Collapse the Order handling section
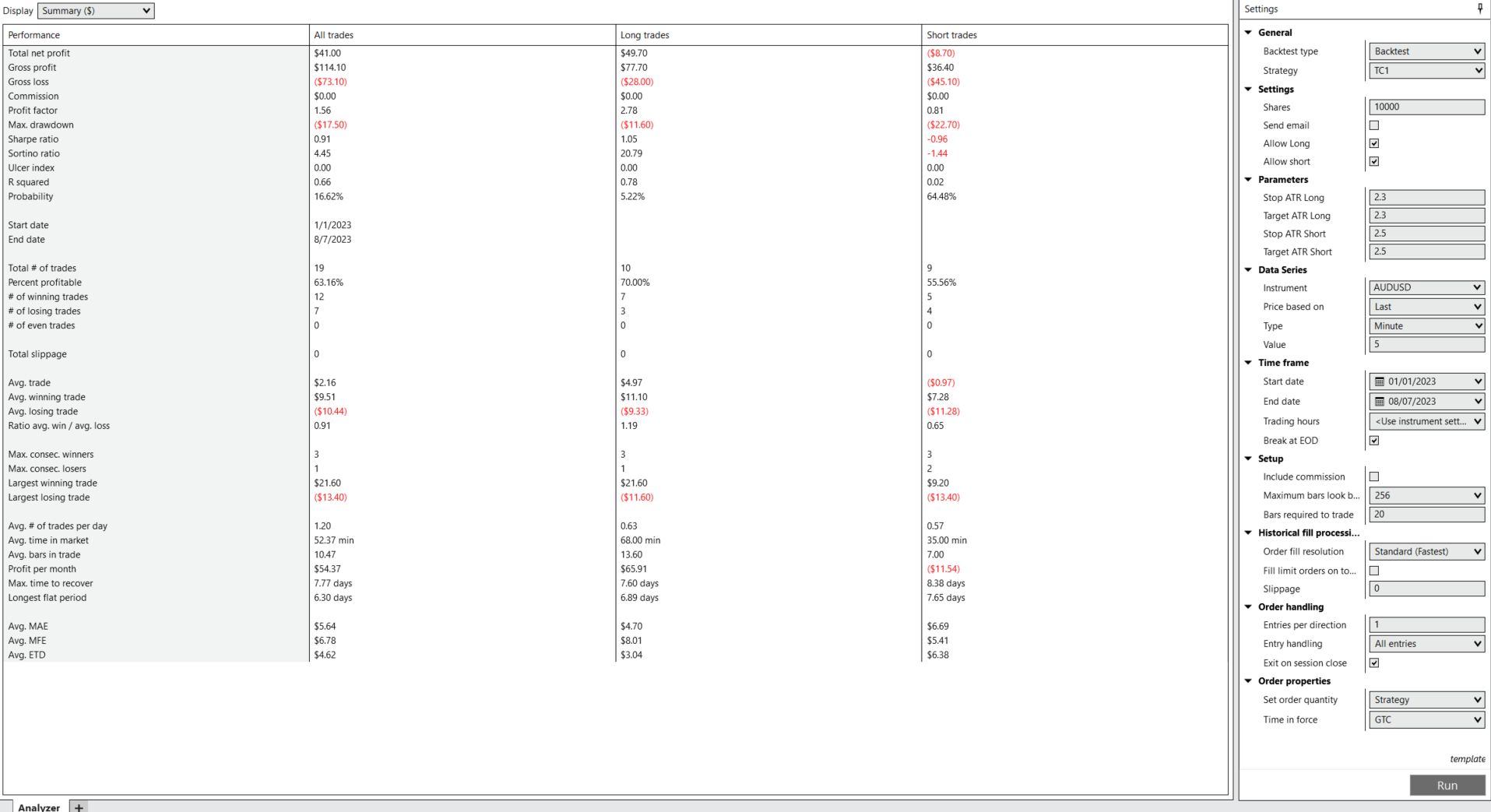Viewport: 1491px width, 812px height. pyautogui.click(x=1248, y=606)
